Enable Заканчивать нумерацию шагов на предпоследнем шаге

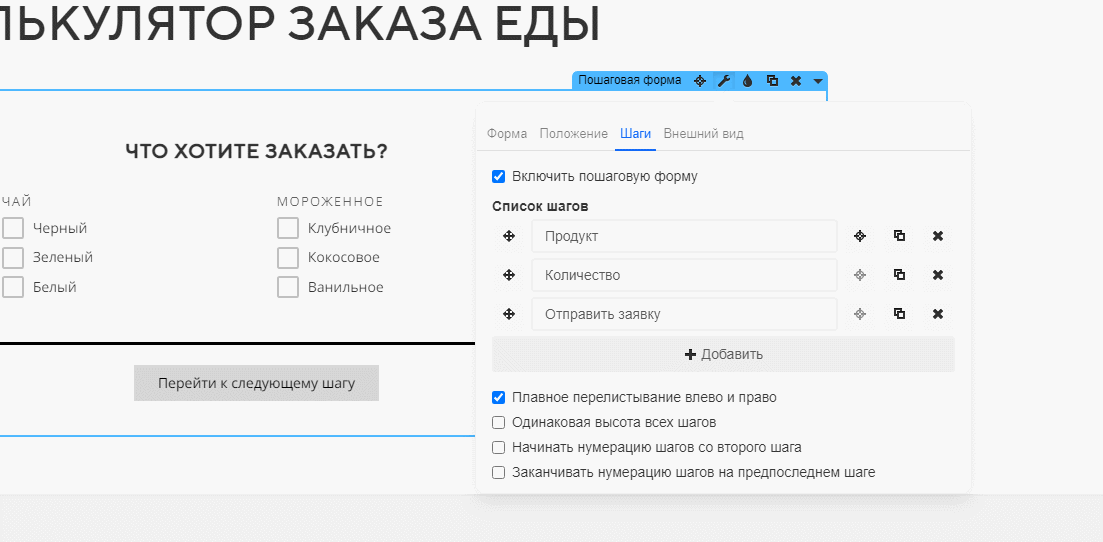[x=499, y=472]
